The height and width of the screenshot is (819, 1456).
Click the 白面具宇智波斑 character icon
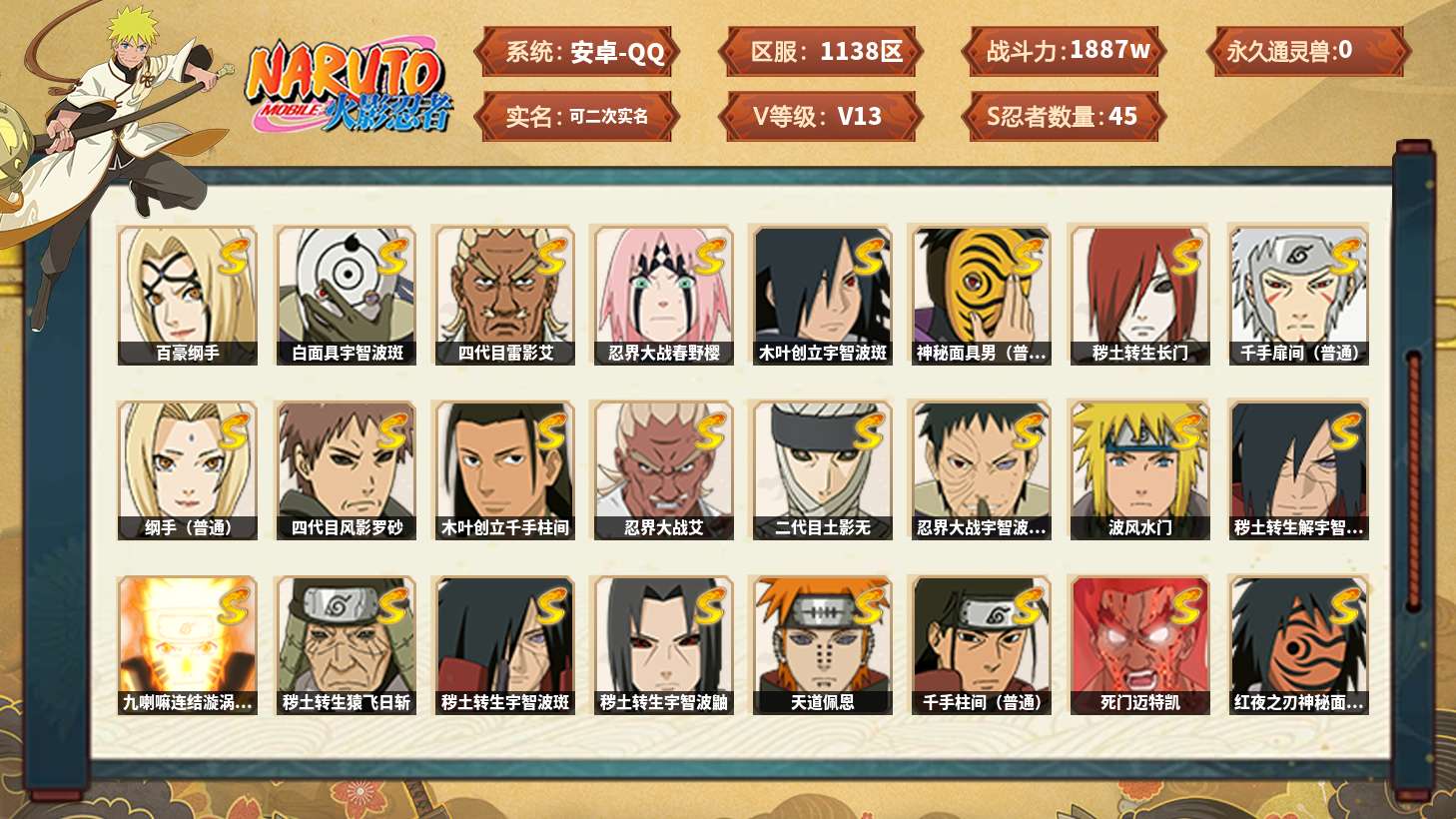(x=347, y=295)
